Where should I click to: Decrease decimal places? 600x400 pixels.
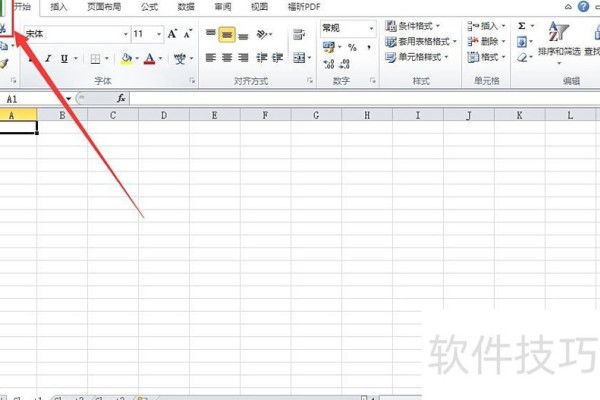[344, 64]
